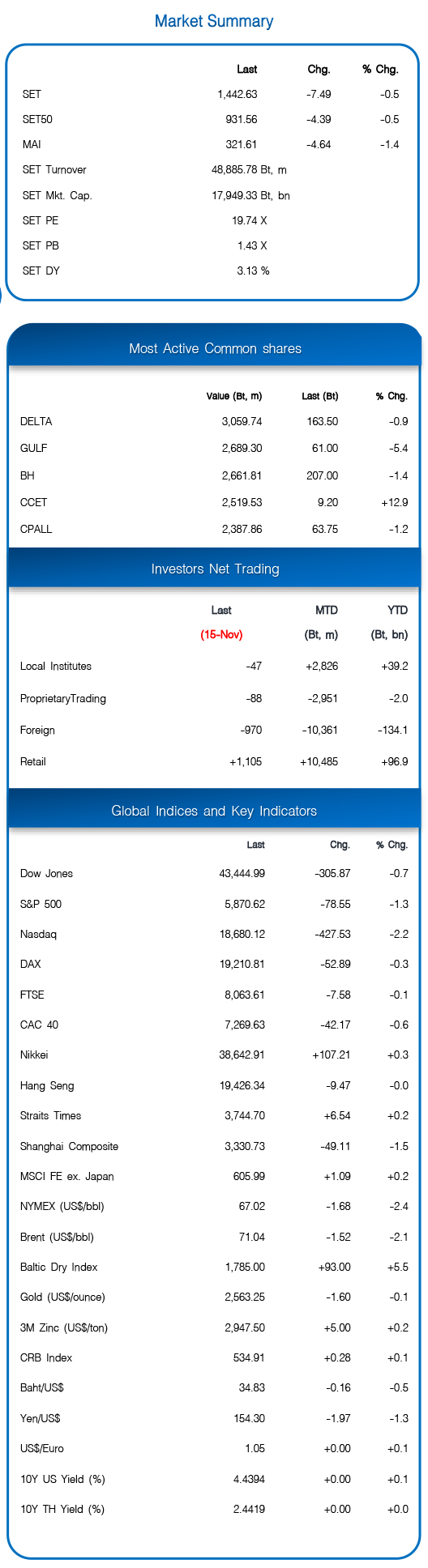428x1568 pixels.
Task: Select the Hang Seng index row
Action: click(214, 1085)
